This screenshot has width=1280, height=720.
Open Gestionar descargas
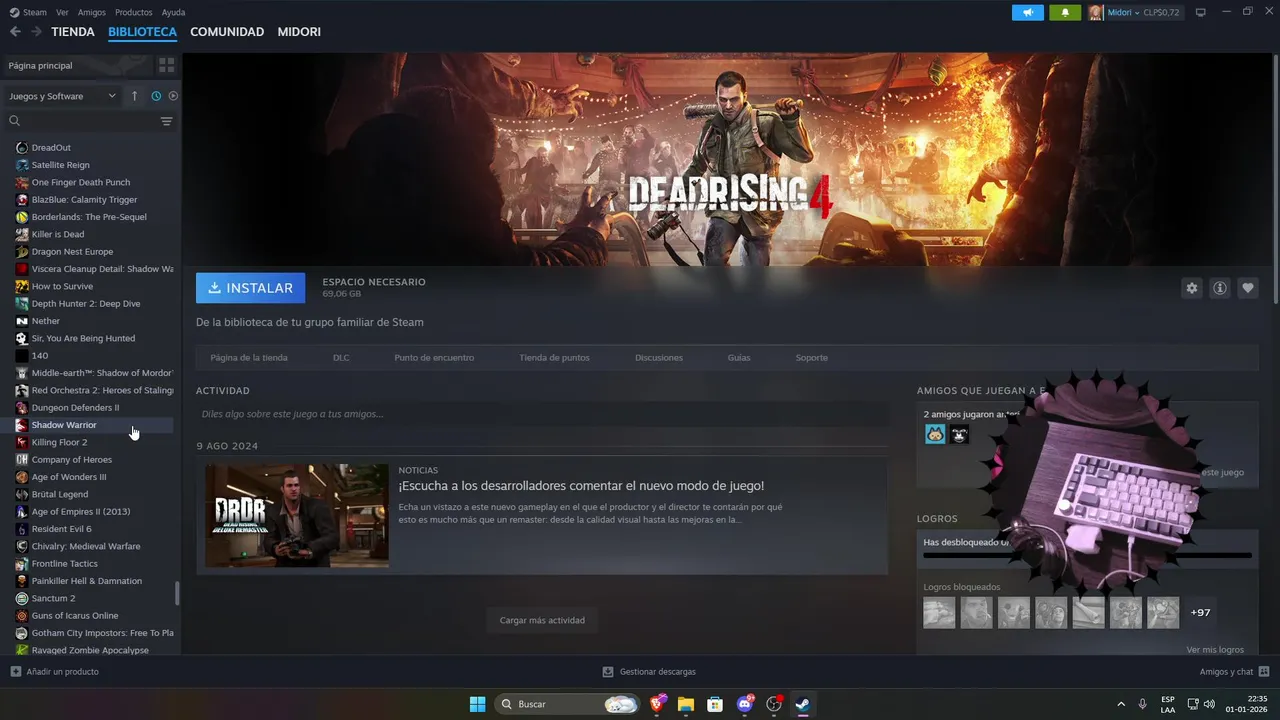click(x=649, y=672)
